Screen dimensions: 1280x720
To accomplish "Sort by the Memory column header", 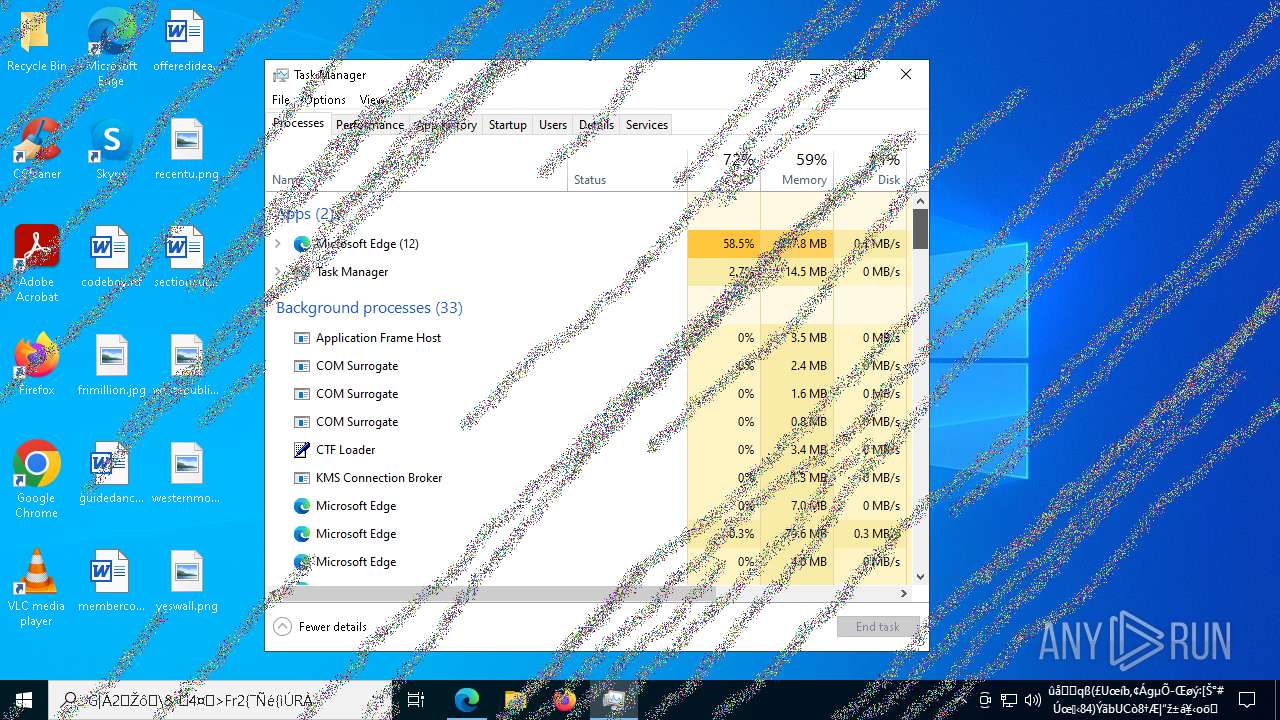I will click(797, 169).
